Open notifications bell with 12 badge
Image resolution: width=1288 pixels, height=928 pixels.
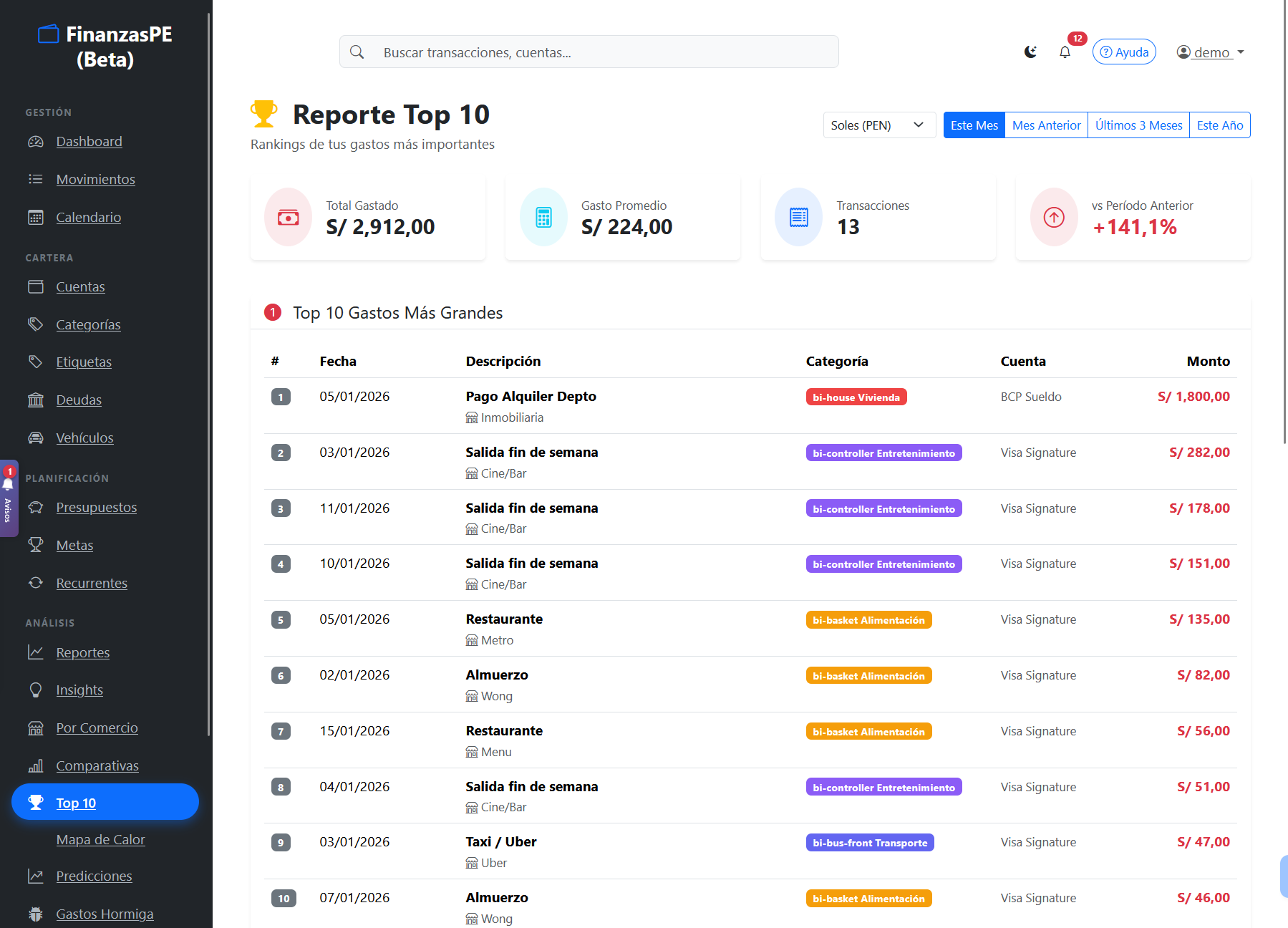click(1065, 52)
